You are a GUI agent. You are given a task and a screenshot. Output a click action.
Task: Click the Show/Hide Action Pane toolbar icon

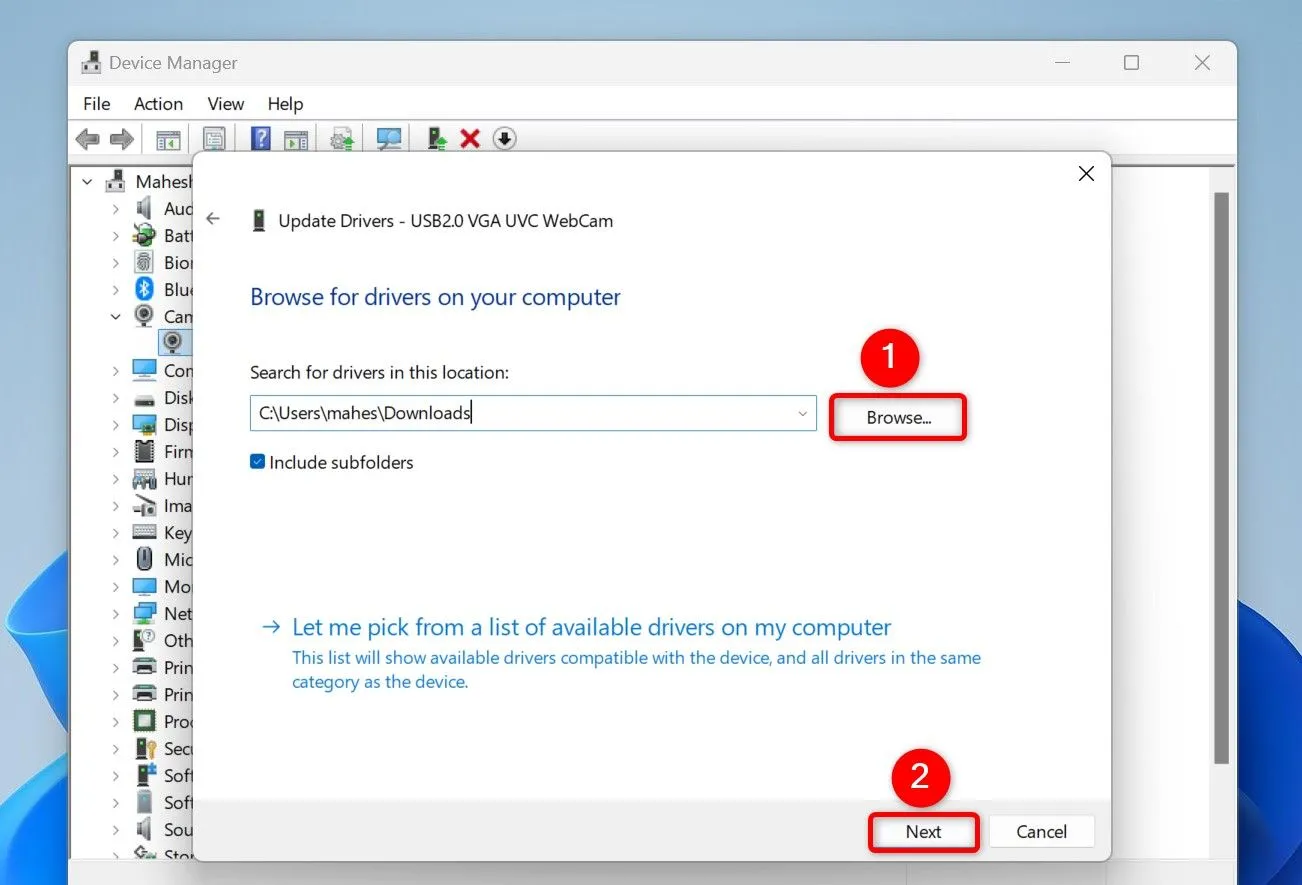click(x=295, y=139)
